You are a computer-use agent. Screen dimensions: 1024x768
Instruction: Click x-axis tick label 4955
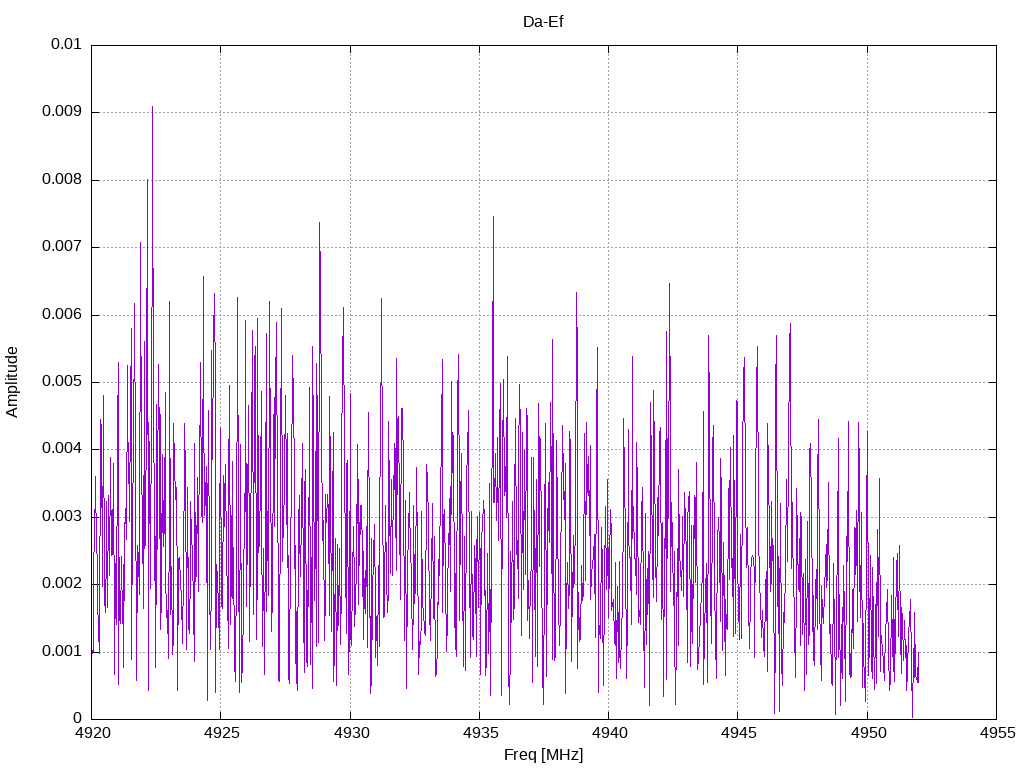[x=997, y=733]
